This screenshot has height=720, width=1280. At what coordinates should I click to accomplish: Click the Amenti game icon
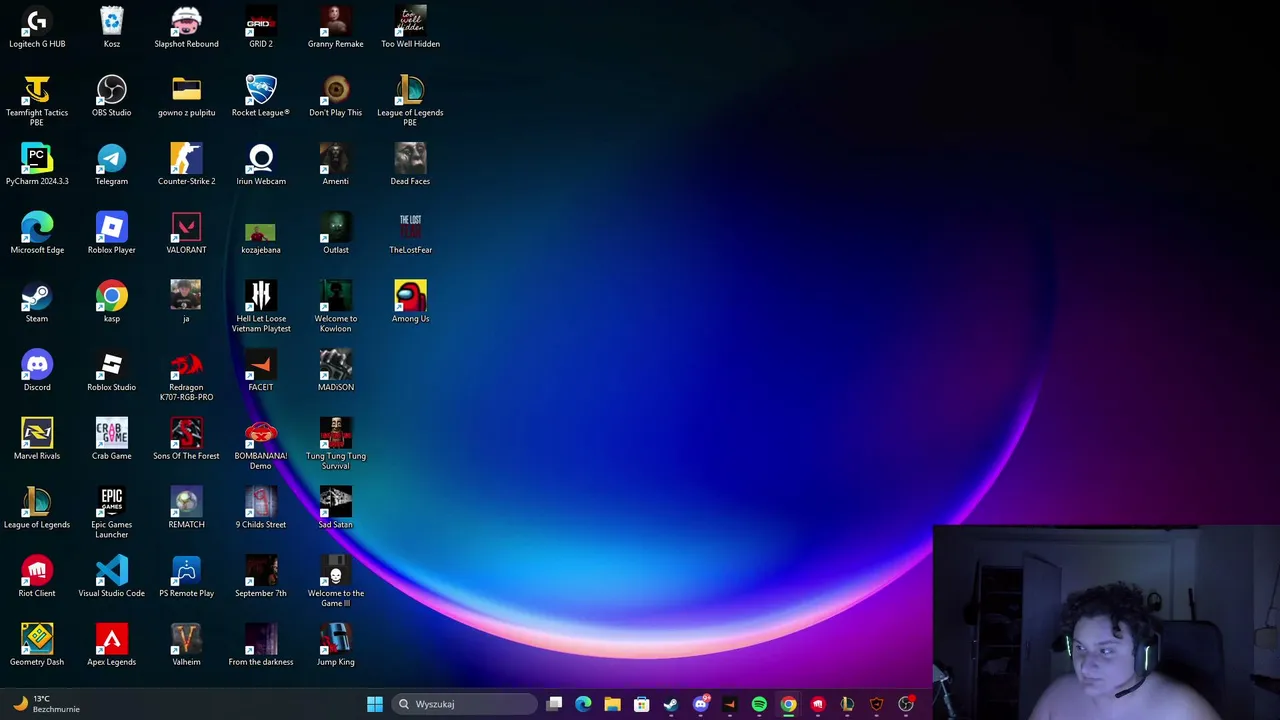tap(336, 165)
